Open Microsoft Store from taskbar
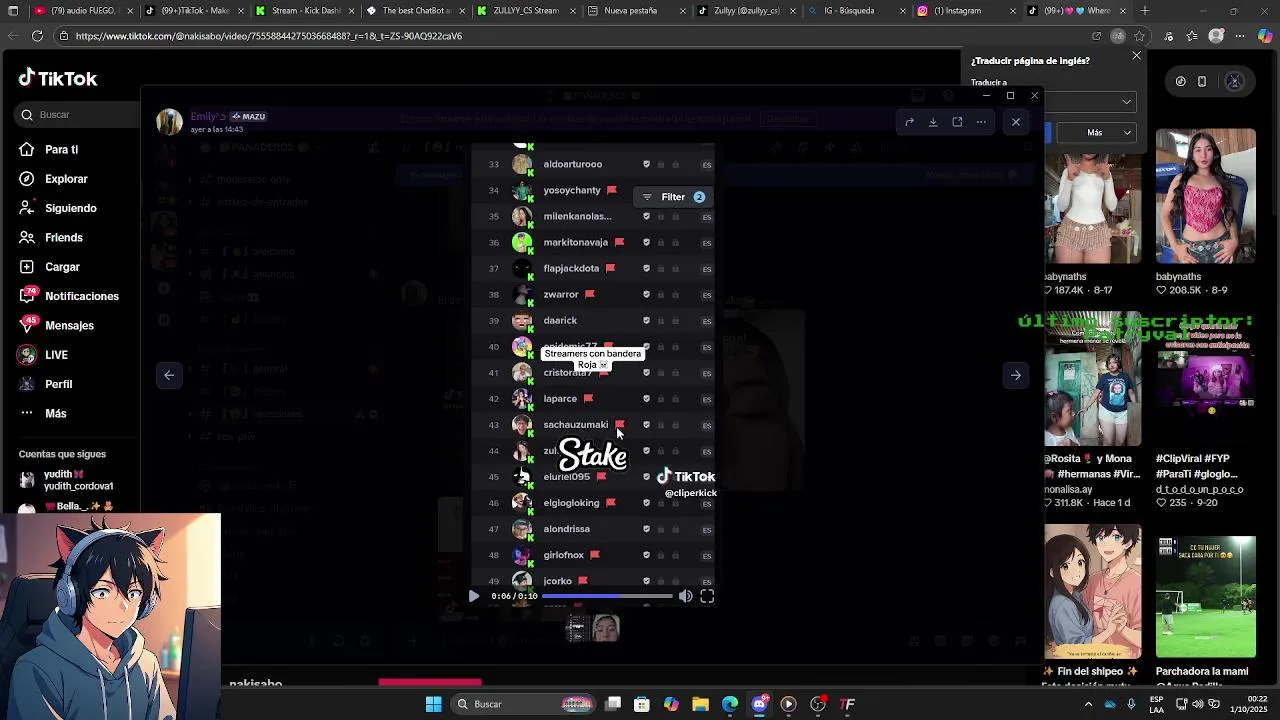 click(x=642, y=704)
